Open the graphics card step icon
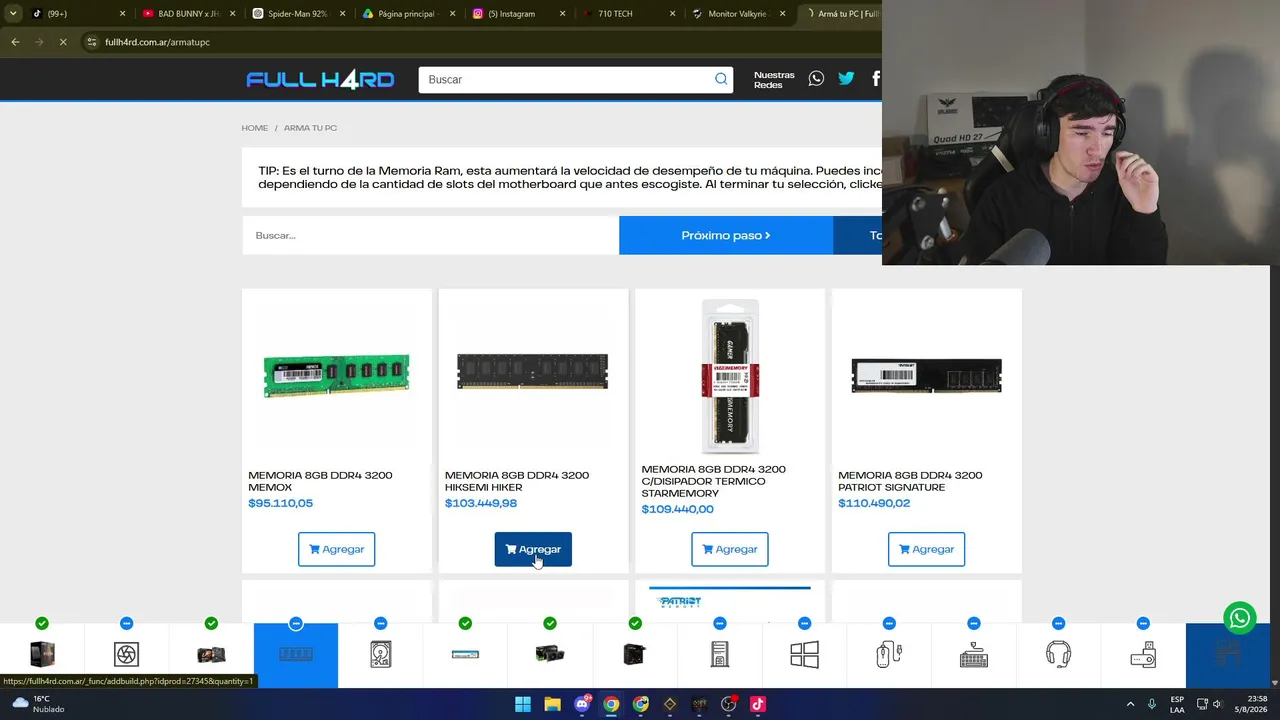Screen dimensions: 1280x720 [x=550, y=655]
